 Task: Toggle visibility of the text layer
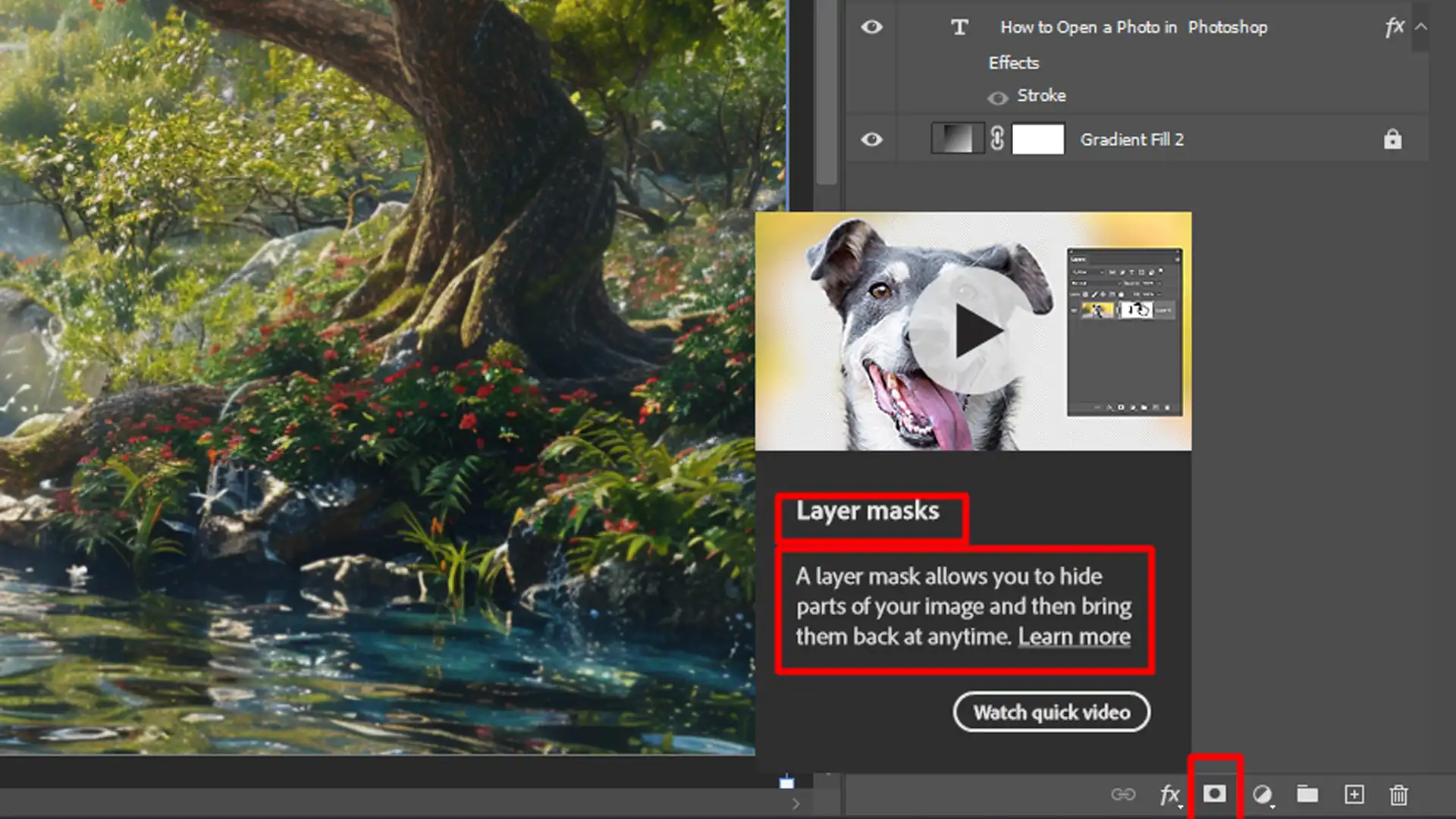click(870, 27)
